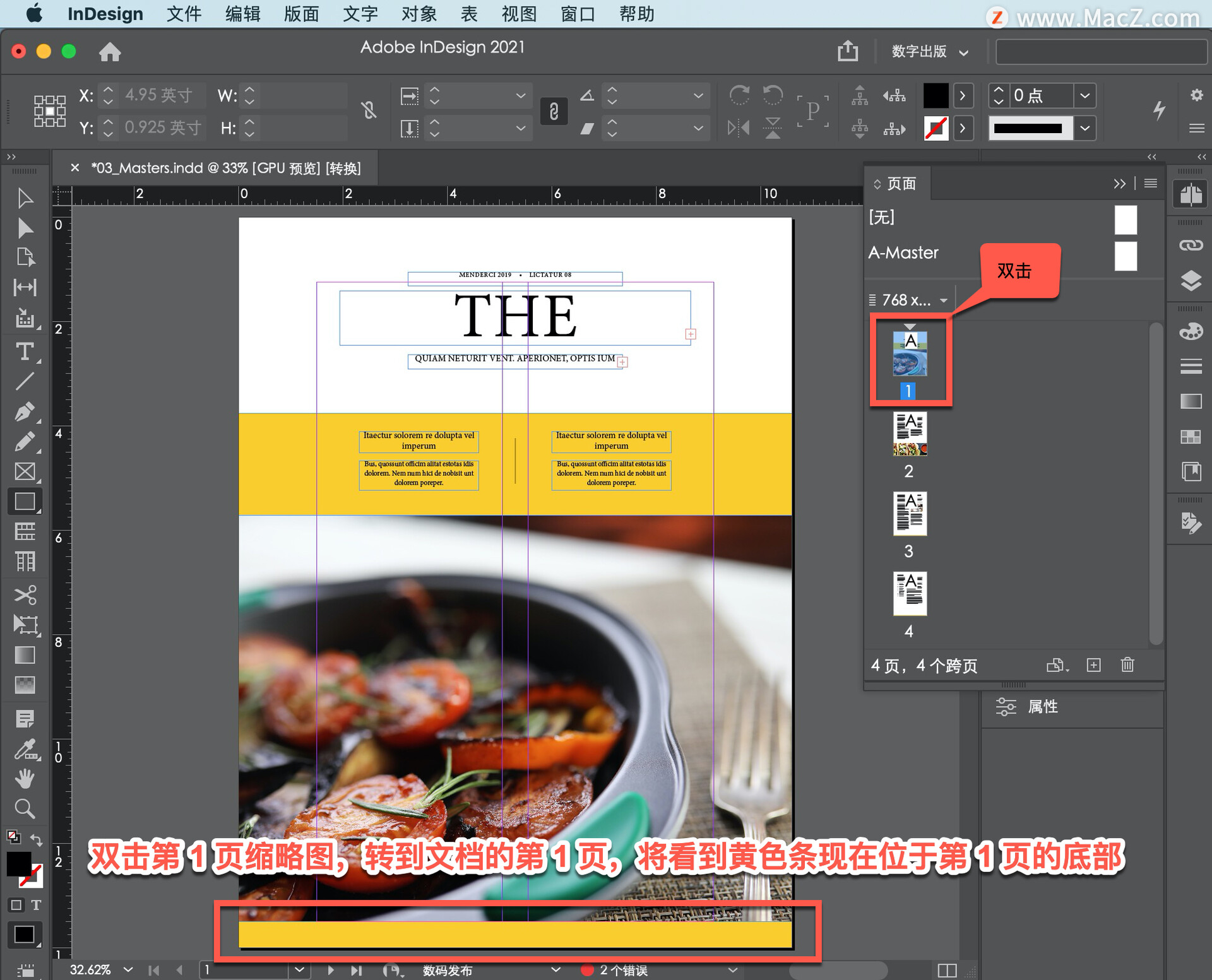Select the Pen tool
The height and width of the screenshot is (980, 1212).
(x=25, y=412)
